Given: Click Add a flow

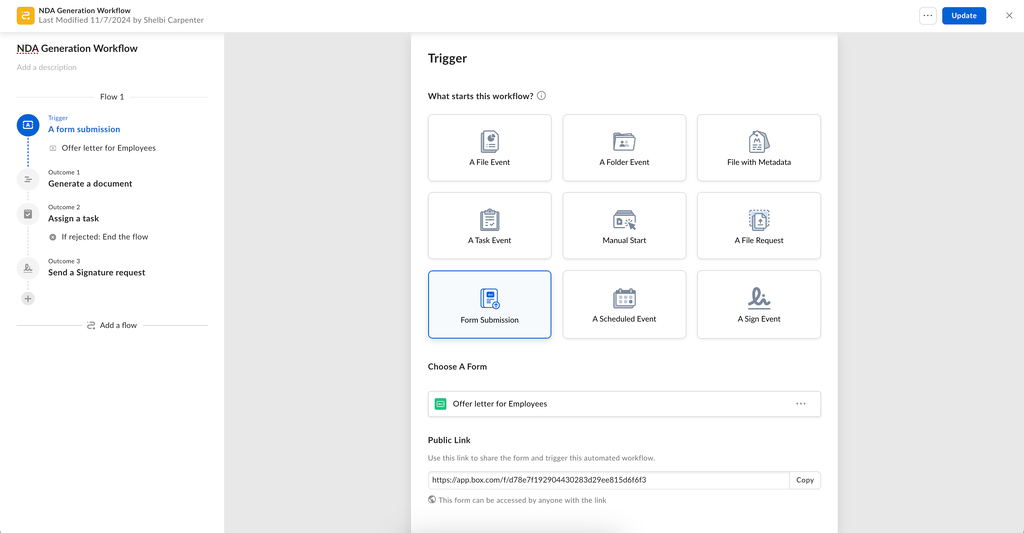Looking at the screenshot, I should [x=112, y=325].
